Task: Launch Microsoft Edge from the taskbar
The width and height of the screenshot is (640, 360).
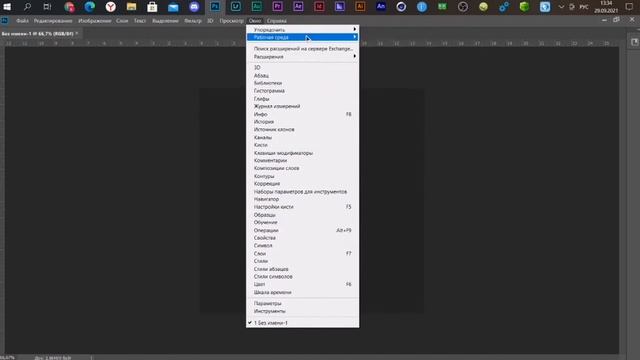Action: point(90,7)
